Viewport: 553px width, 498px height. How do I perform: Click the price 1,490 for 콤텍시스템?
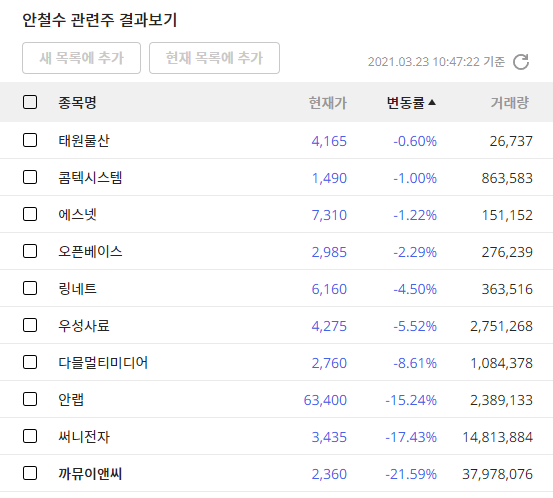[x=329, y=178]
